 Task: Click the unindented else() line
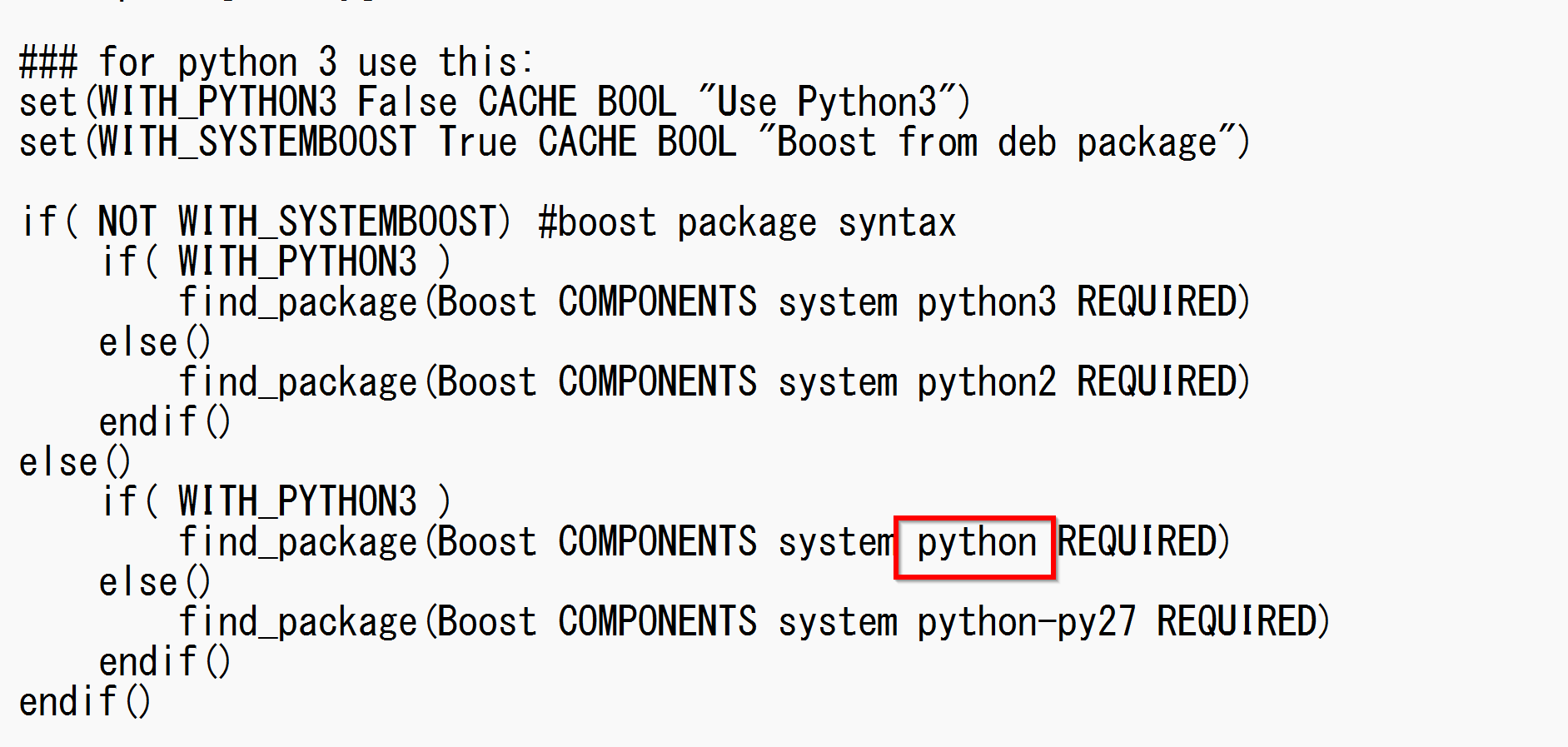click(x=74, y=462)
